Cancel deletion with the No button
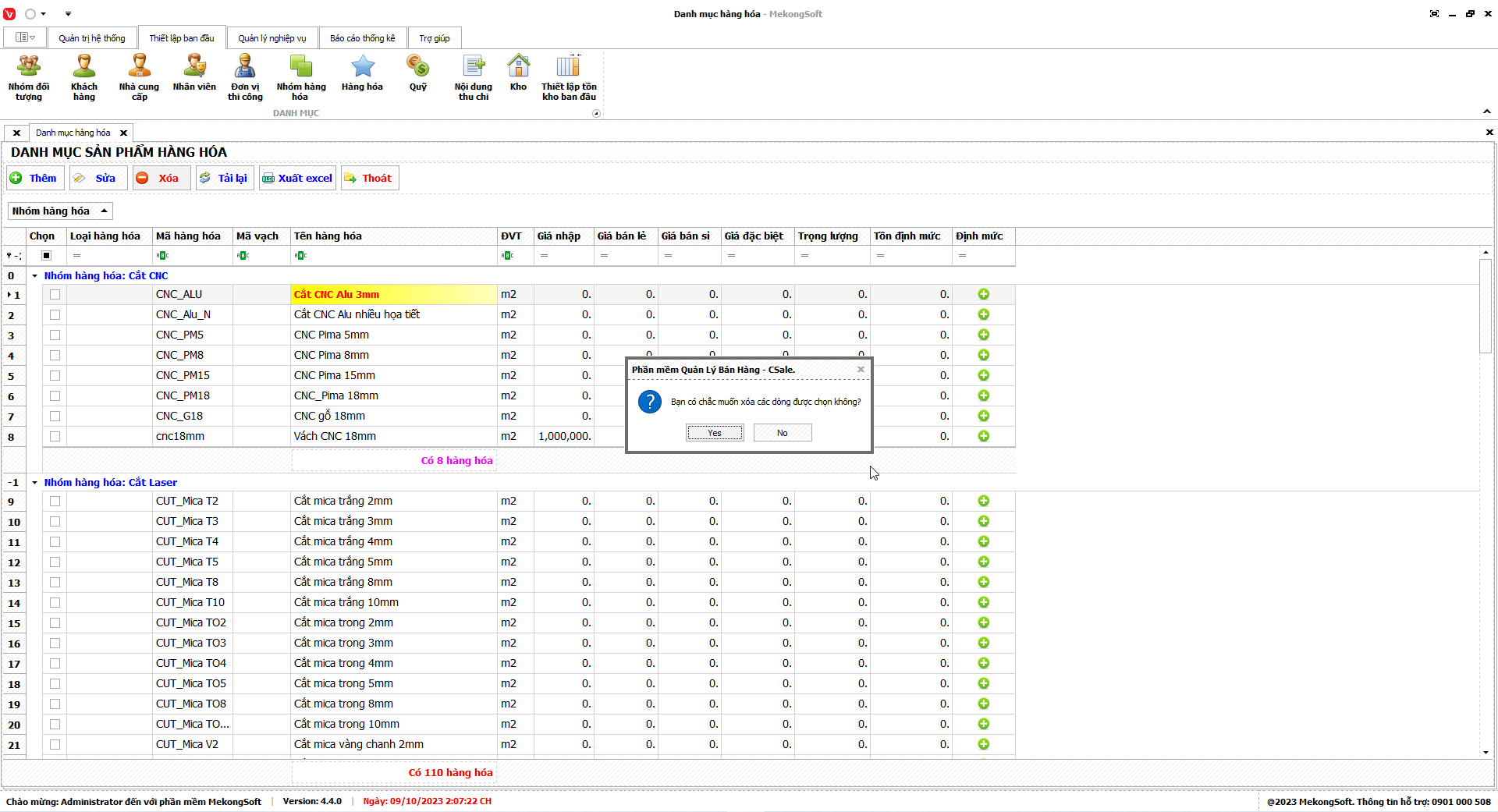 (782, 433)
